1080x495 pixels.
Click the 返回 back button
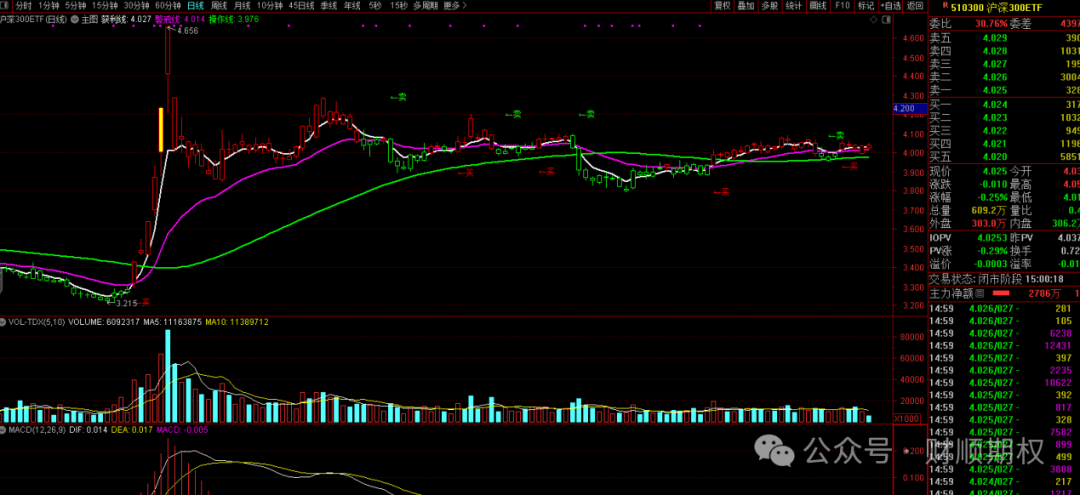[x=915, y=6]
